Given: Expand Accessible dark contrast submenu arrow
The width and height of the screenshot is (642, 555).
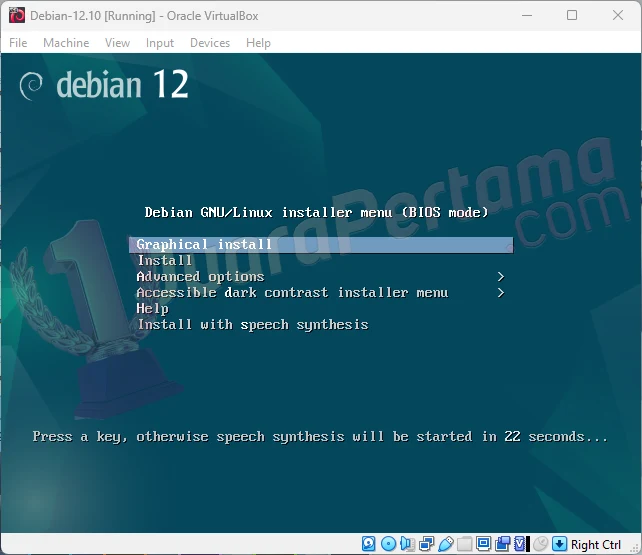Looking at the screenshot, I should pyautogui.click(x=500, y=293).
